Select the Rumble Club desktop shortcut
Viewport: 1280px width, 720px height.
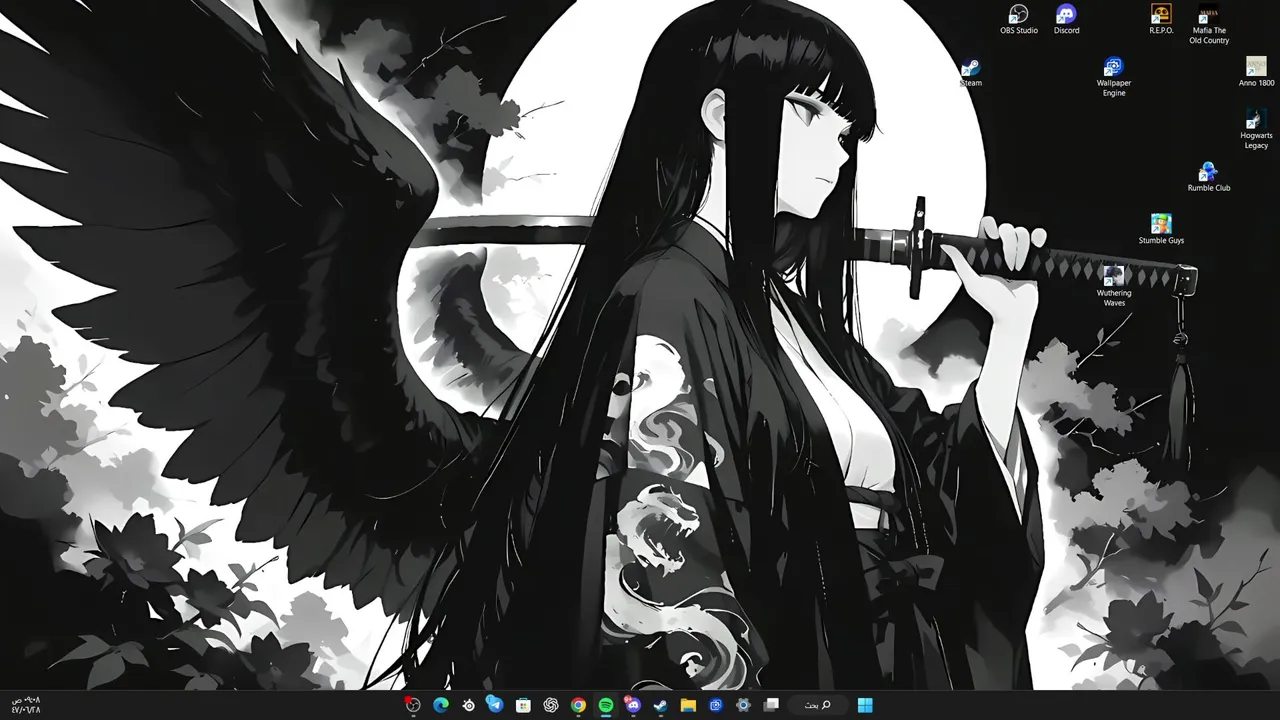[x=1208, y=177]
